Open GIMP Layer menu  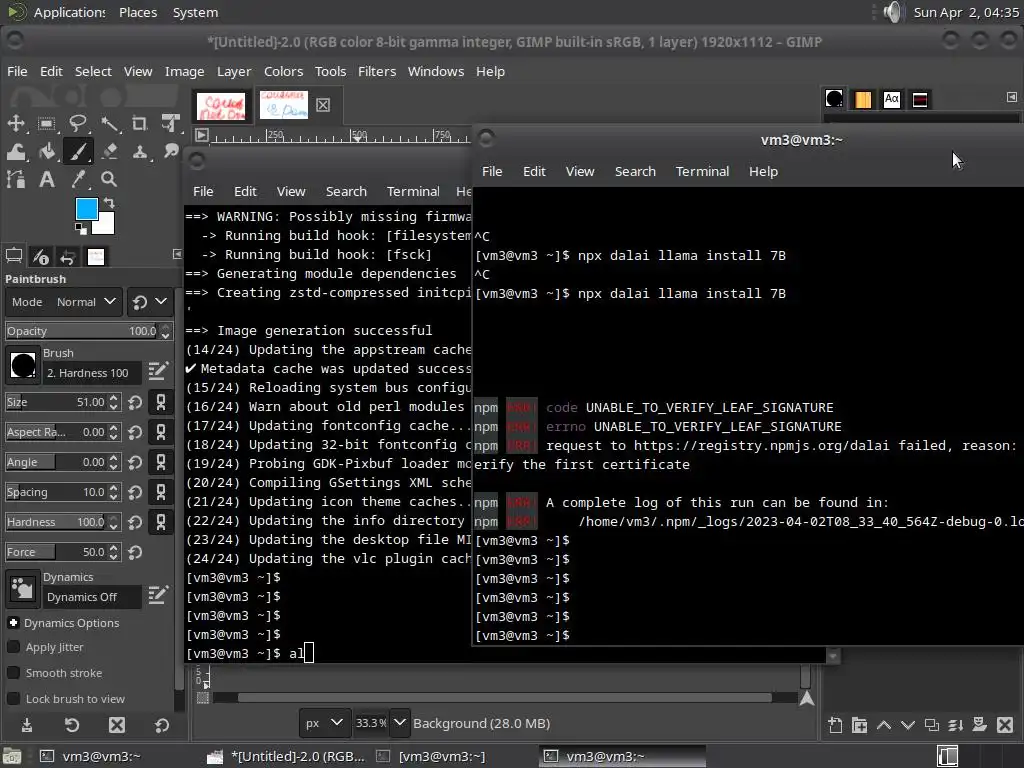coord(234,71)
